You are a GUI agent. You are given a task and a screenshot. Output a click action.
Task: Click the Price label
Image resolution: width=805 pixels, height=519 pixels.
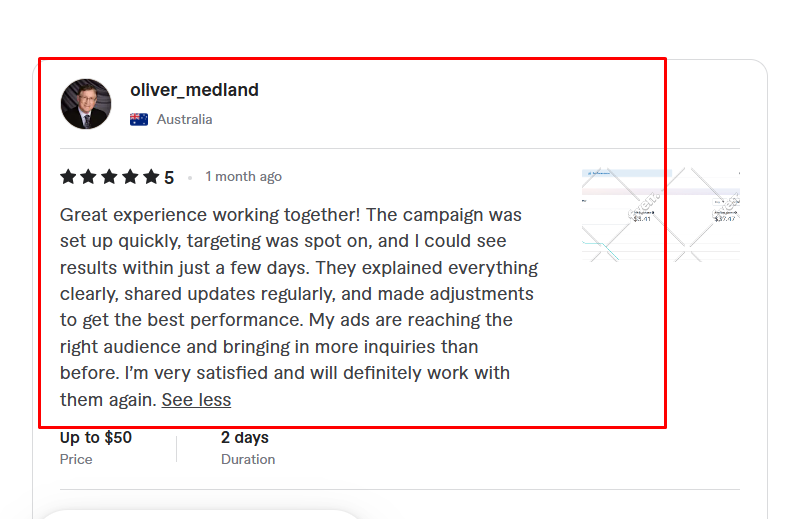click(x=76, y=459)
